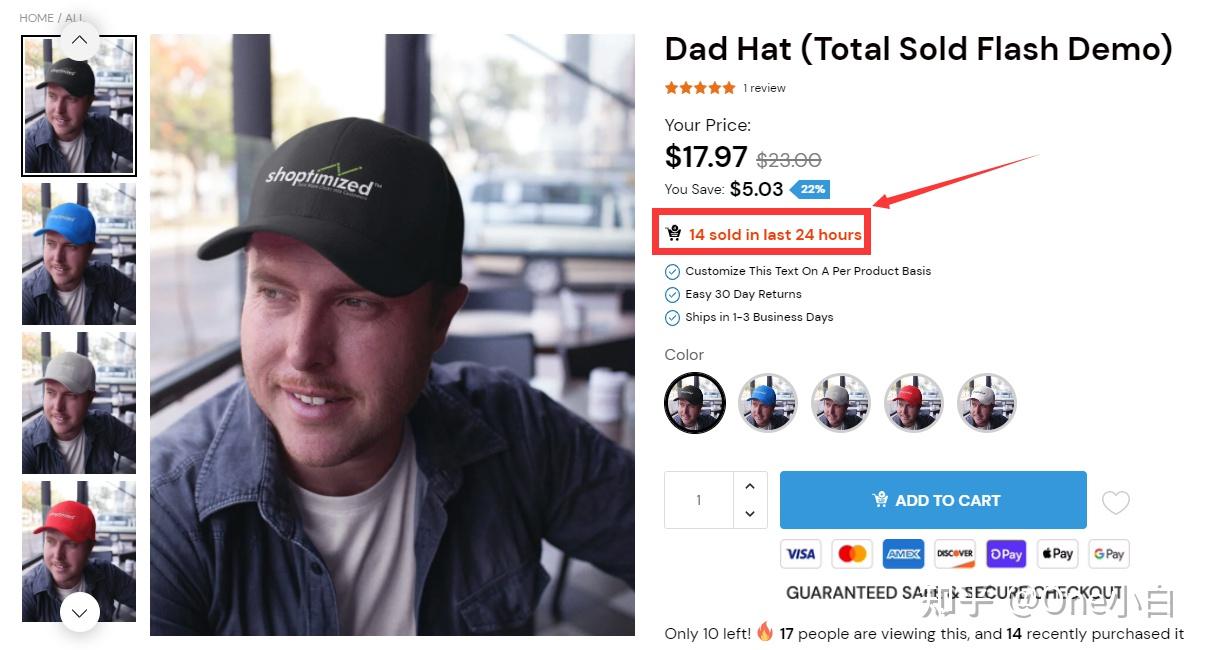Image resolution: width=1207 pixels, height=650 pixels.
Task: Click the quantity input field
Action: point(699,500)
